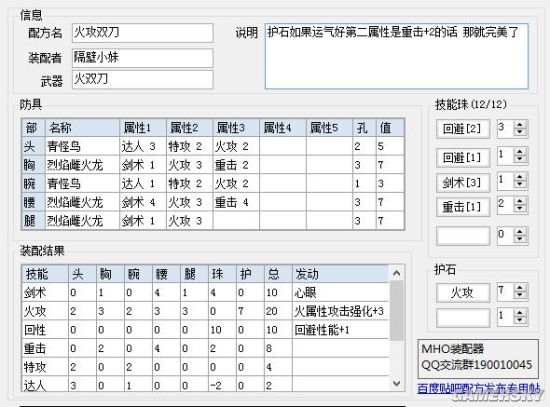
Task: Click the MHO装配器 QQ交流群 info box
Action: tap(478, 358)
